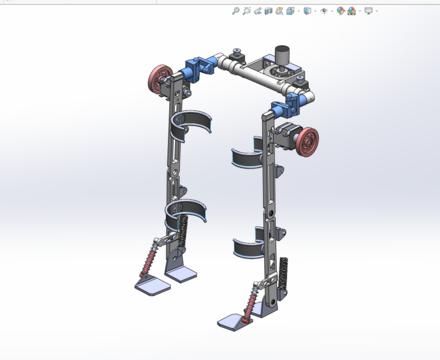The width and height of the screenshot is (440, 360).
Task: Toggle the Hide/Show Items icon
Action: tap(324, 11)
